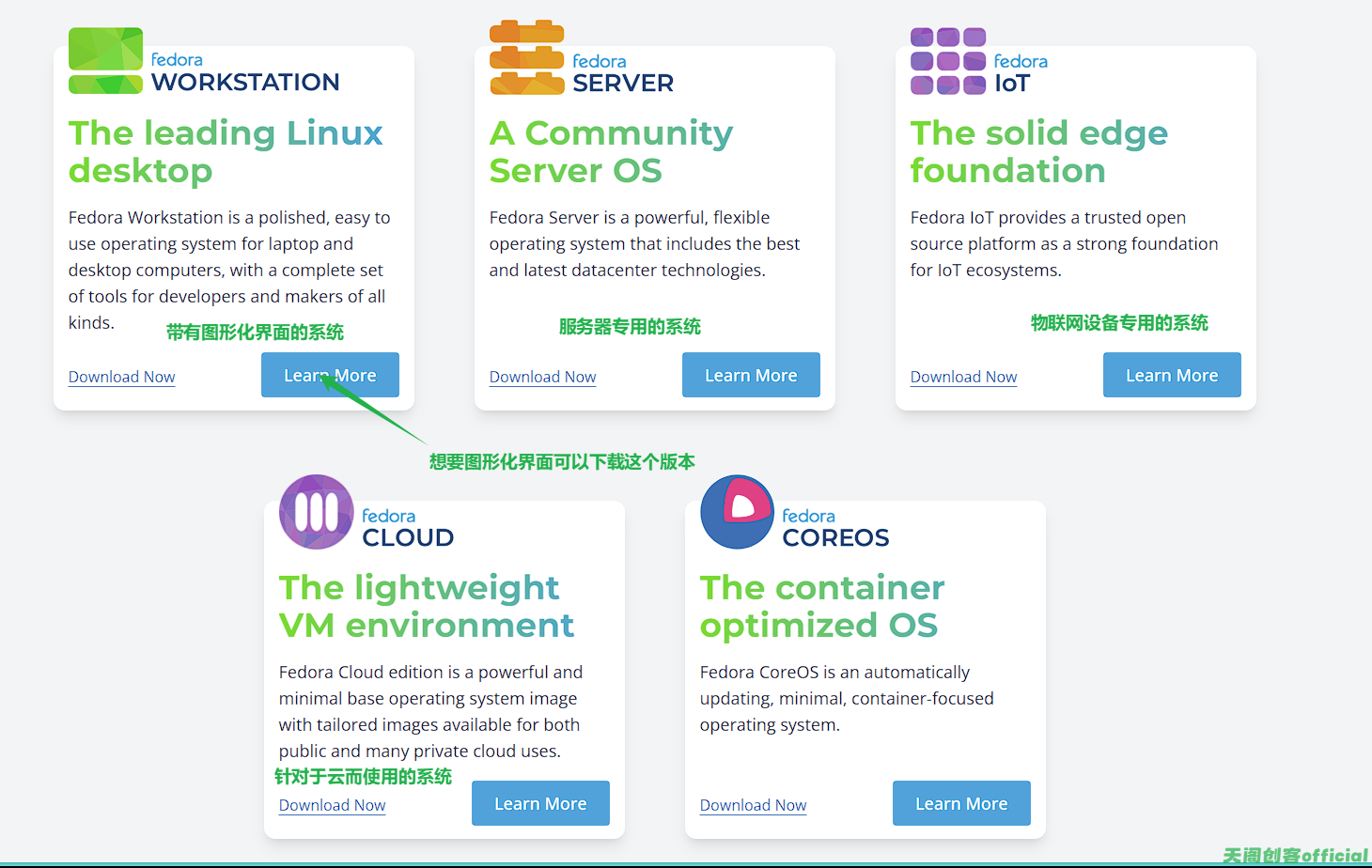This screenshot has height=868, width=1372.
Task: Click heading 'The leading Linux desktop'
Action: coord(226,151)
